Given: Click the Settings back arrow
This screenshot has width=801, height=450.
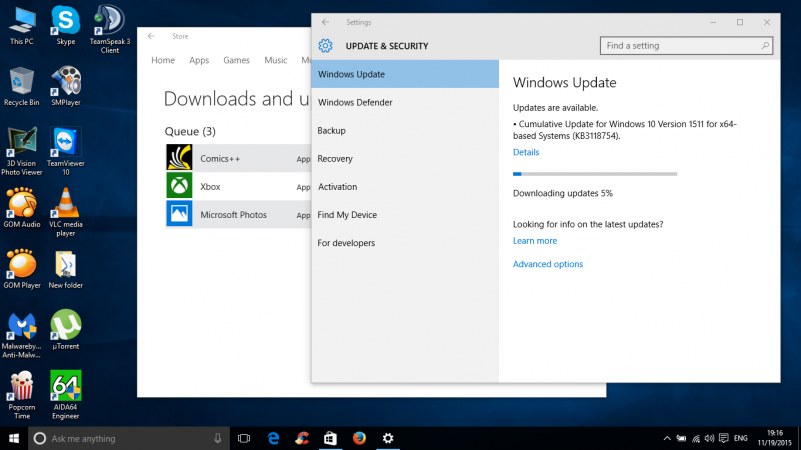Looking at the screenshot, I should pos(325,22).
